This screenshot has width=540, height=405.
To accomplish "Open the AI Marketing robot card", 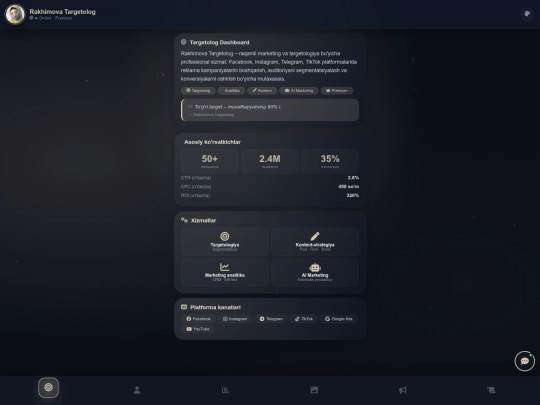I will pos(315,272).
